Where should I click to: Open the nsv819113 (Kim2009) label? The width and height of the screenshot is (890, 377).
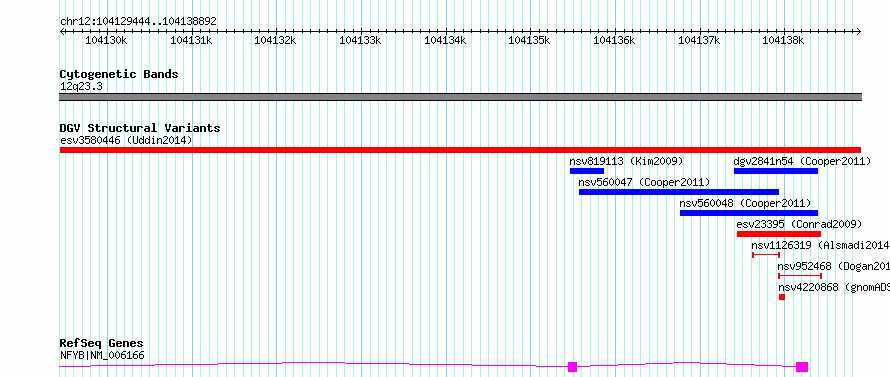626,161
